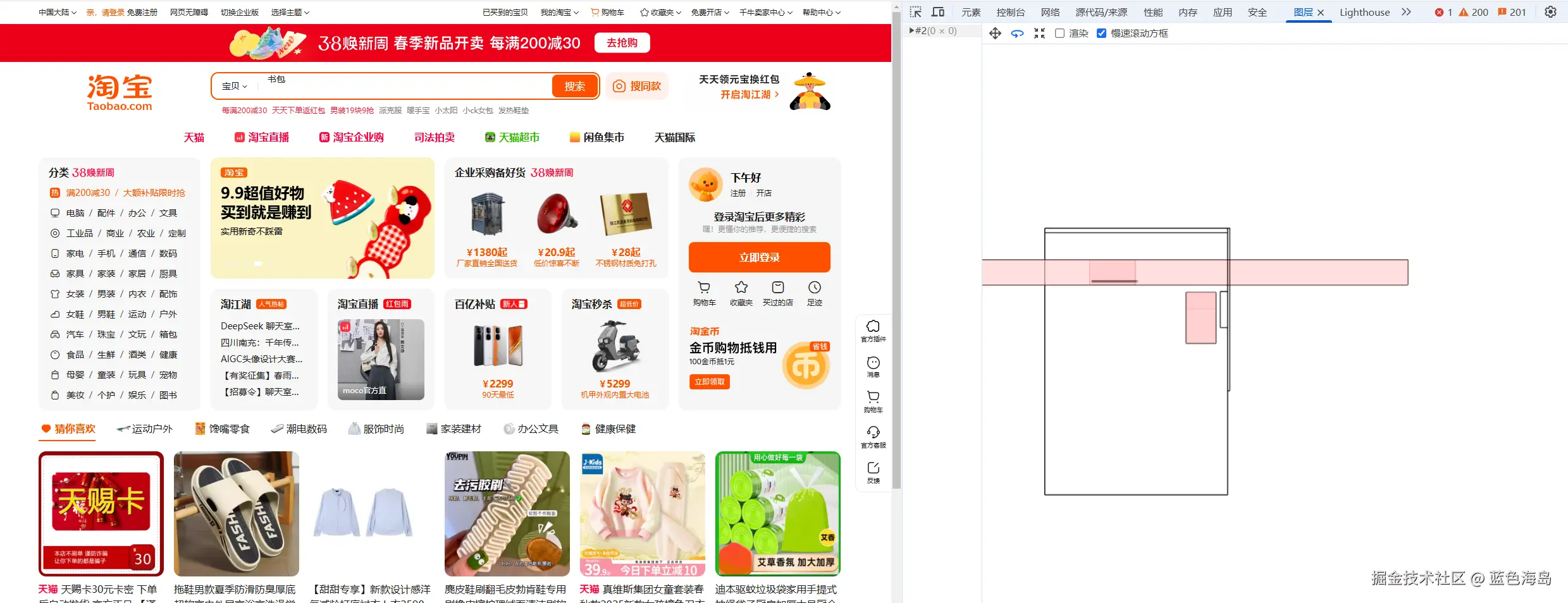Close the 图层 tab using its X
The height and width of the screenshot is (603, 1568).
[x=1321, y=13]
